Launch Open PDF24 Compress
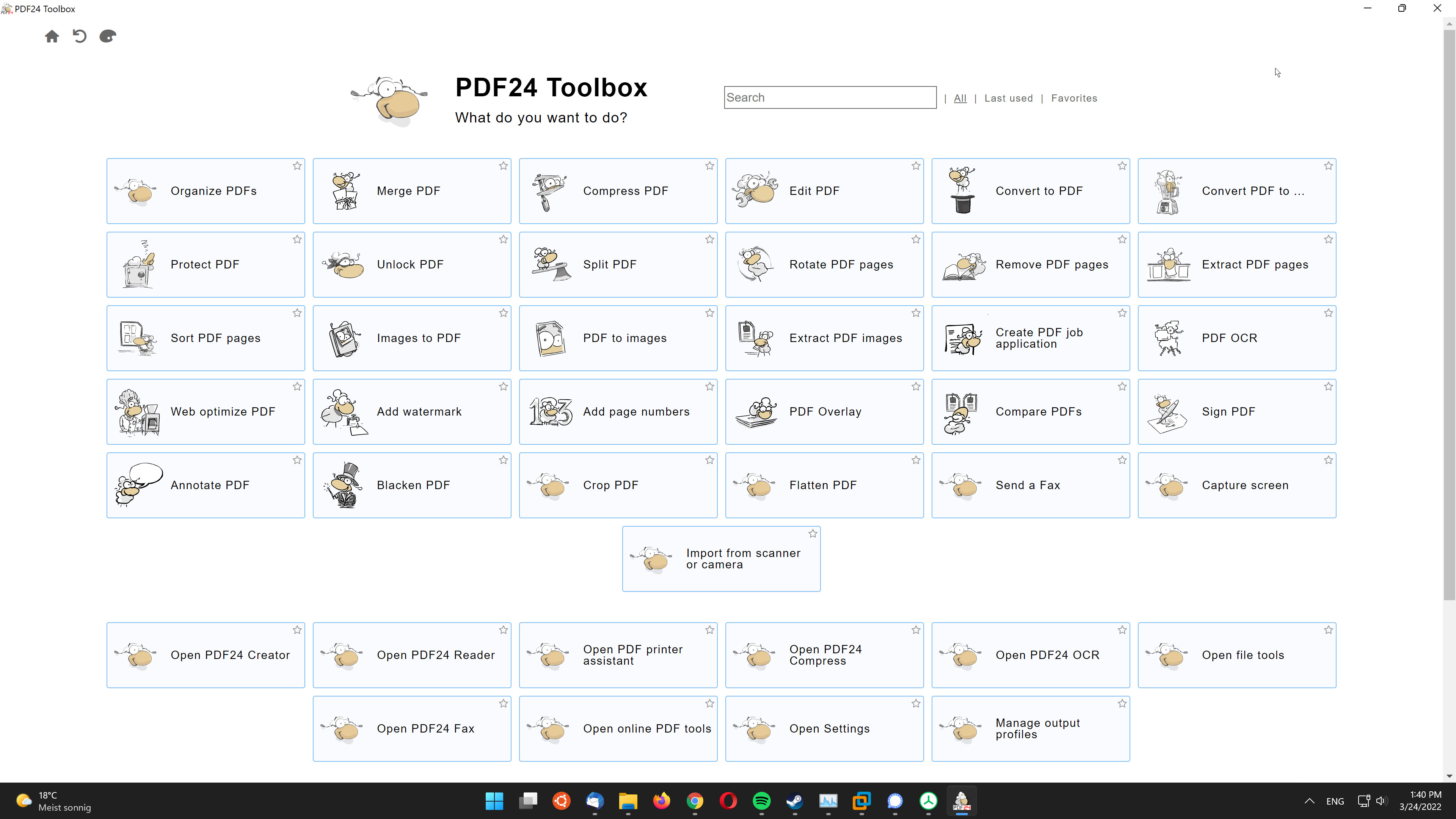Viewport: 1456px width, 819px height. coord(825,655)
